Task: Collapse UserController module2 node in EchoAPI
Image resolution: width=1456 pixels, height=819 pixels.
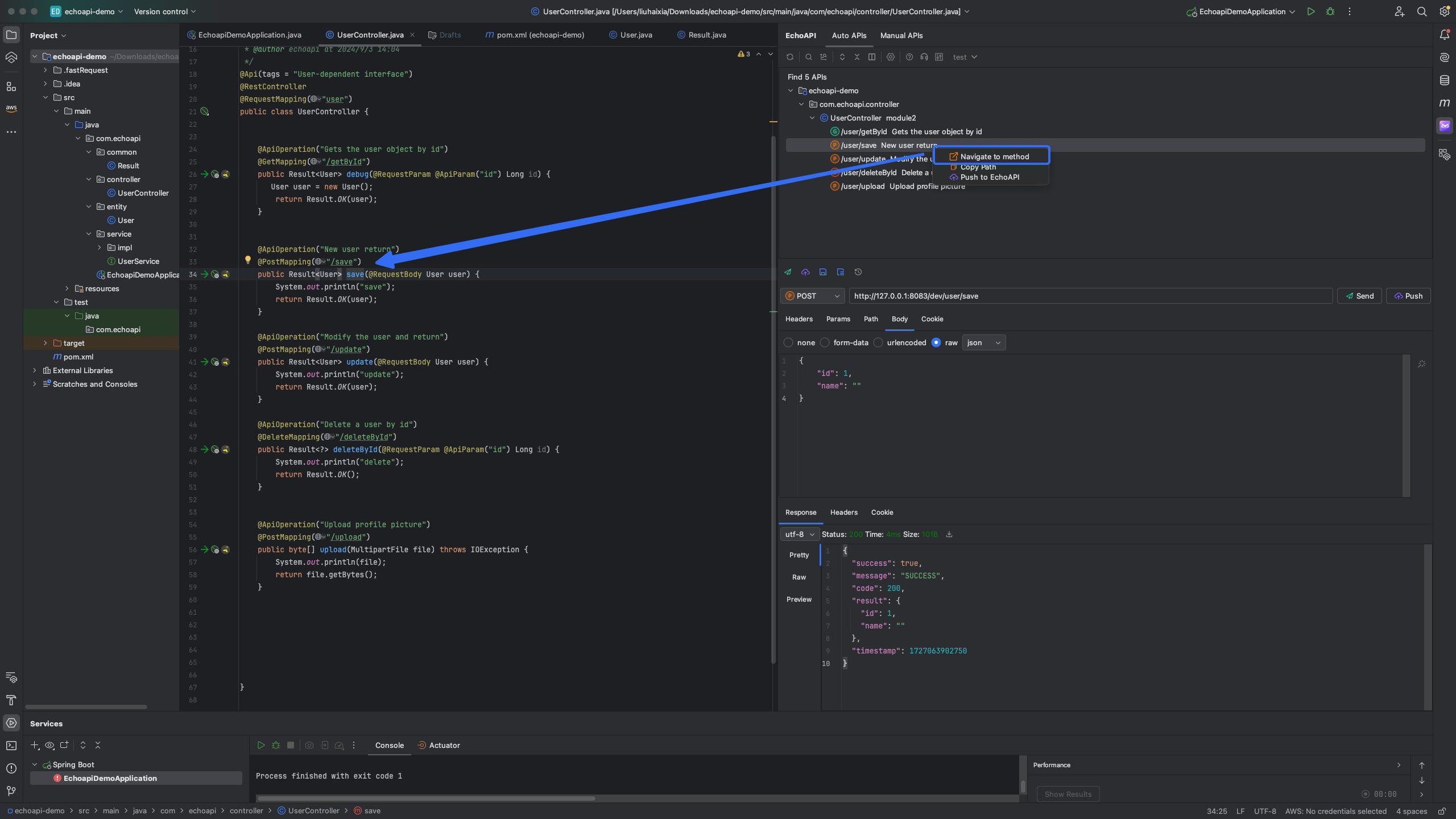Action: coord(812,118)
